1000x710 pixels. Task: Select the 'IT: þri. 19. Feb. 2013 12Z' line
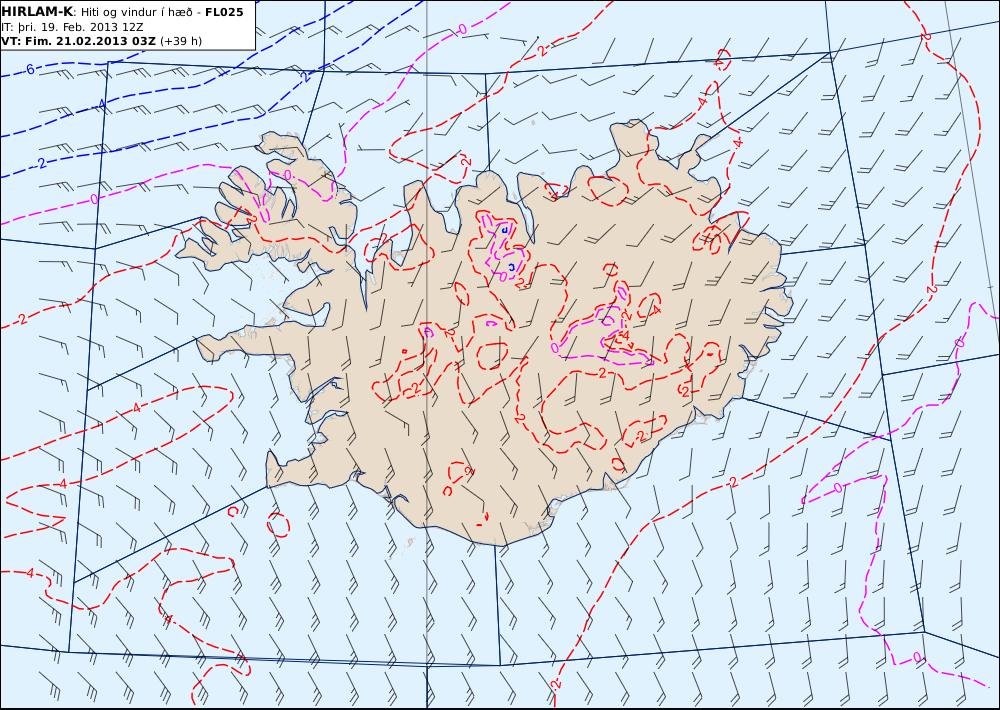[x=72, y=27]
